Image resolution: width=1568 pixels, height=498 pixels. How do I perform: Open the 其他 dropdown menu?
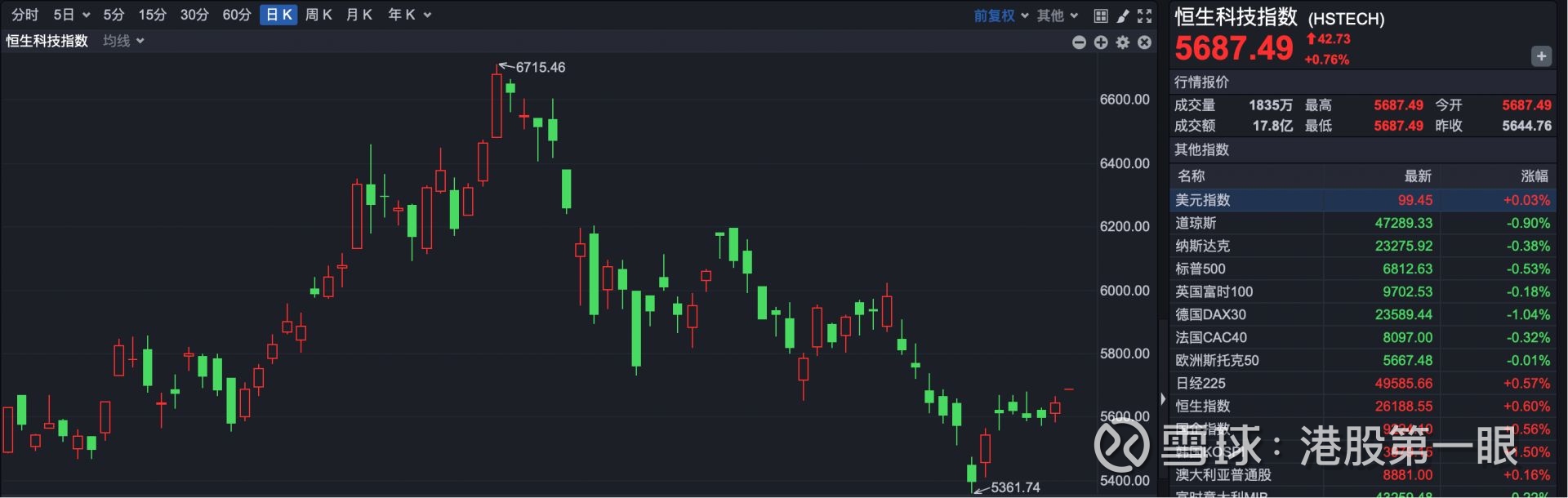1058,16
